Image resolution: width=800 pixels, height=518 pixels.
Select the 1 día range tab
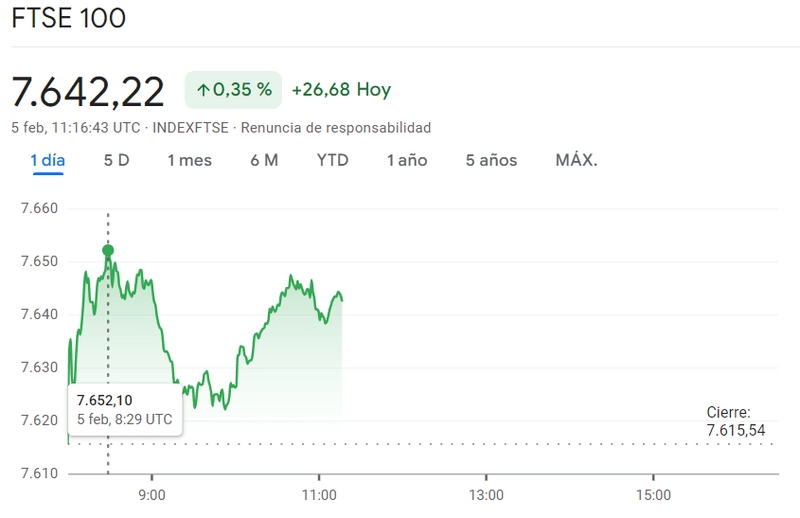(47, 160)
